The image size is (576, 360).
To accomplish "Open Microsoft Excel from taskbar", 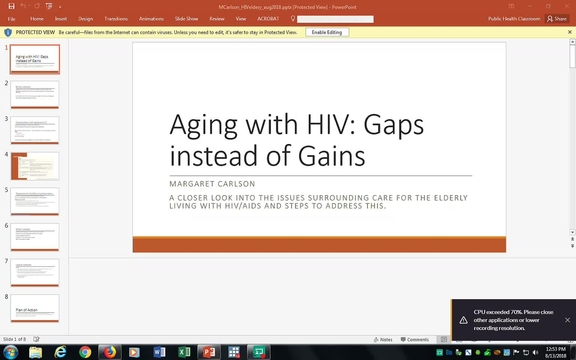I will [x=184, y=352].
